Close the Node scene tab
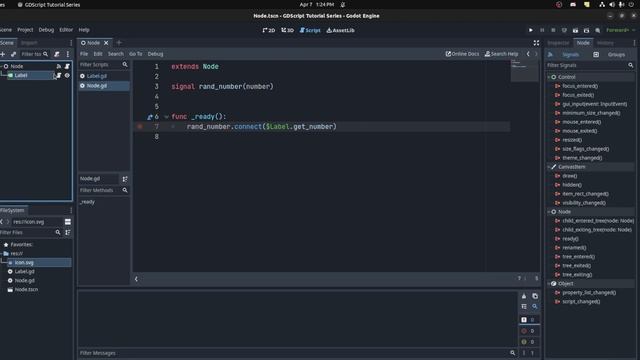This screenshot has width=640, height=360. click(106, 43)
